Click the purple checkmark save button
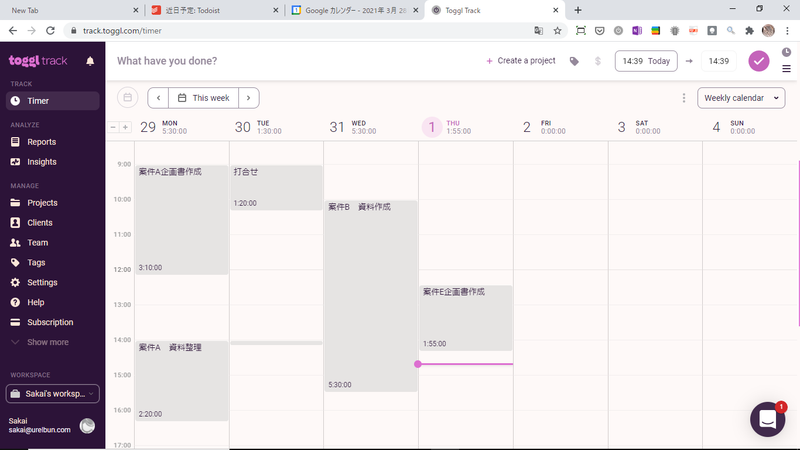Image resolution: width=800 pixels, height=450 pixels. pos(759,61)
